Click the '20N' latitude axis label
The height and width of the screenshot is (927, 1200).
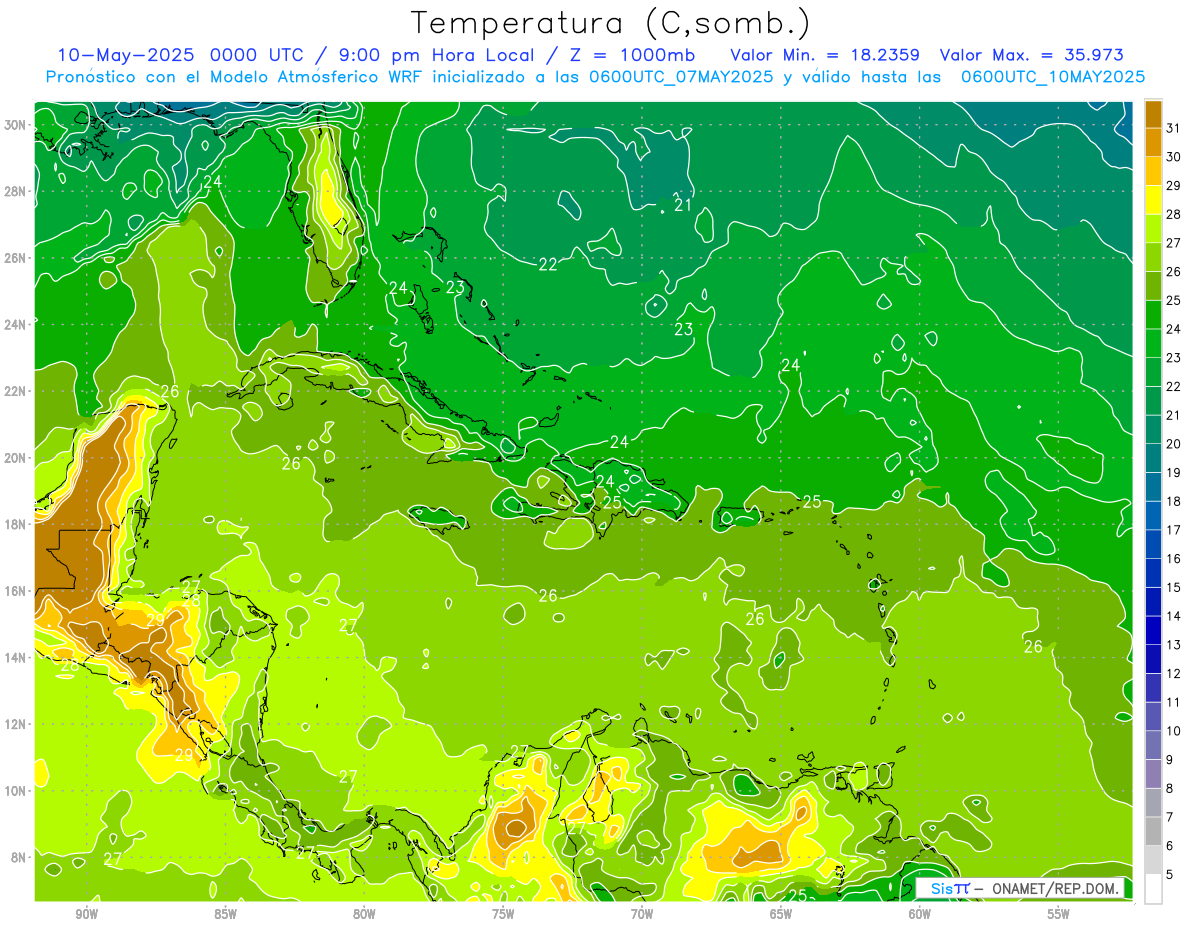pos(16,458)
